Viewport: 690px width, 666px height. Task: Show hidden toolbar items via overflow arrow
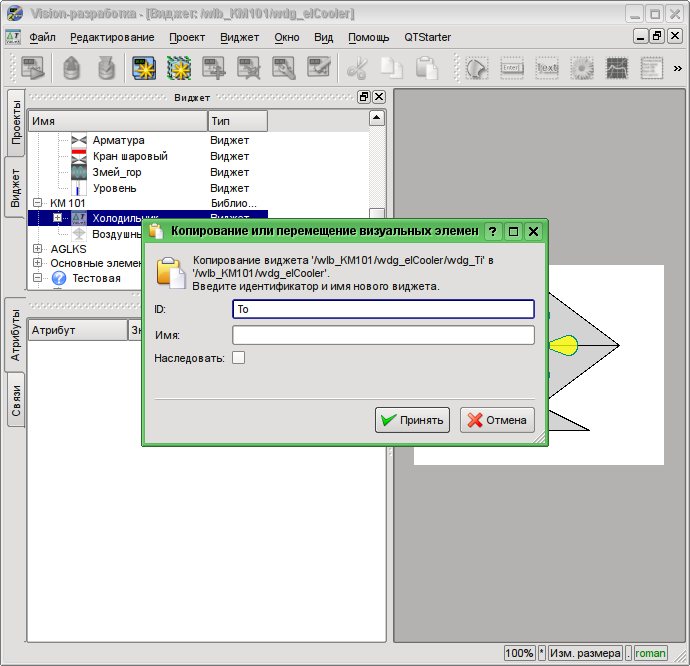[677, 68]
